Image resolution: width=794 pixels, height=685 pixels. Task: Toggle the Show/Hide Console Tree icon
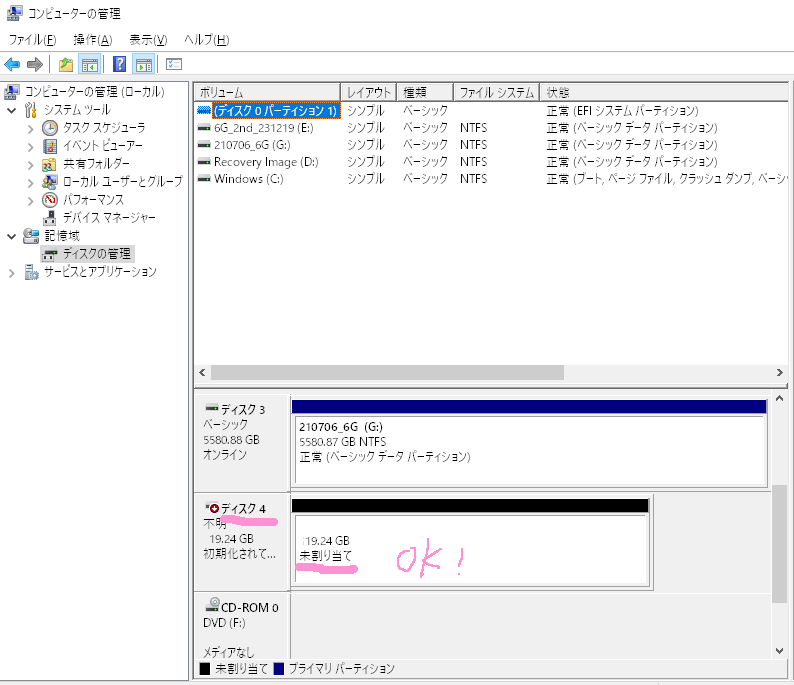[90, 65]
